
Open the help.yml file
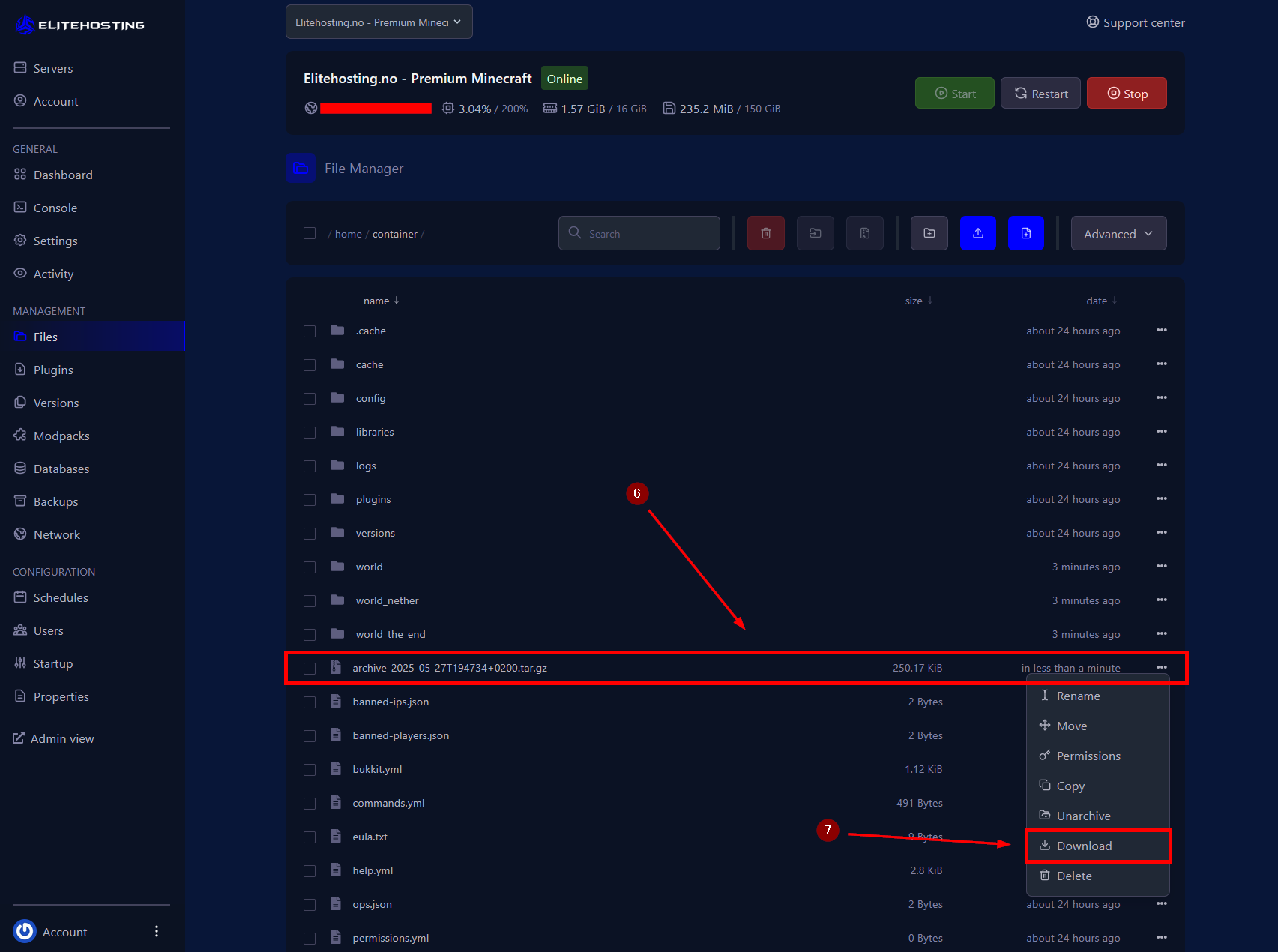373,870
